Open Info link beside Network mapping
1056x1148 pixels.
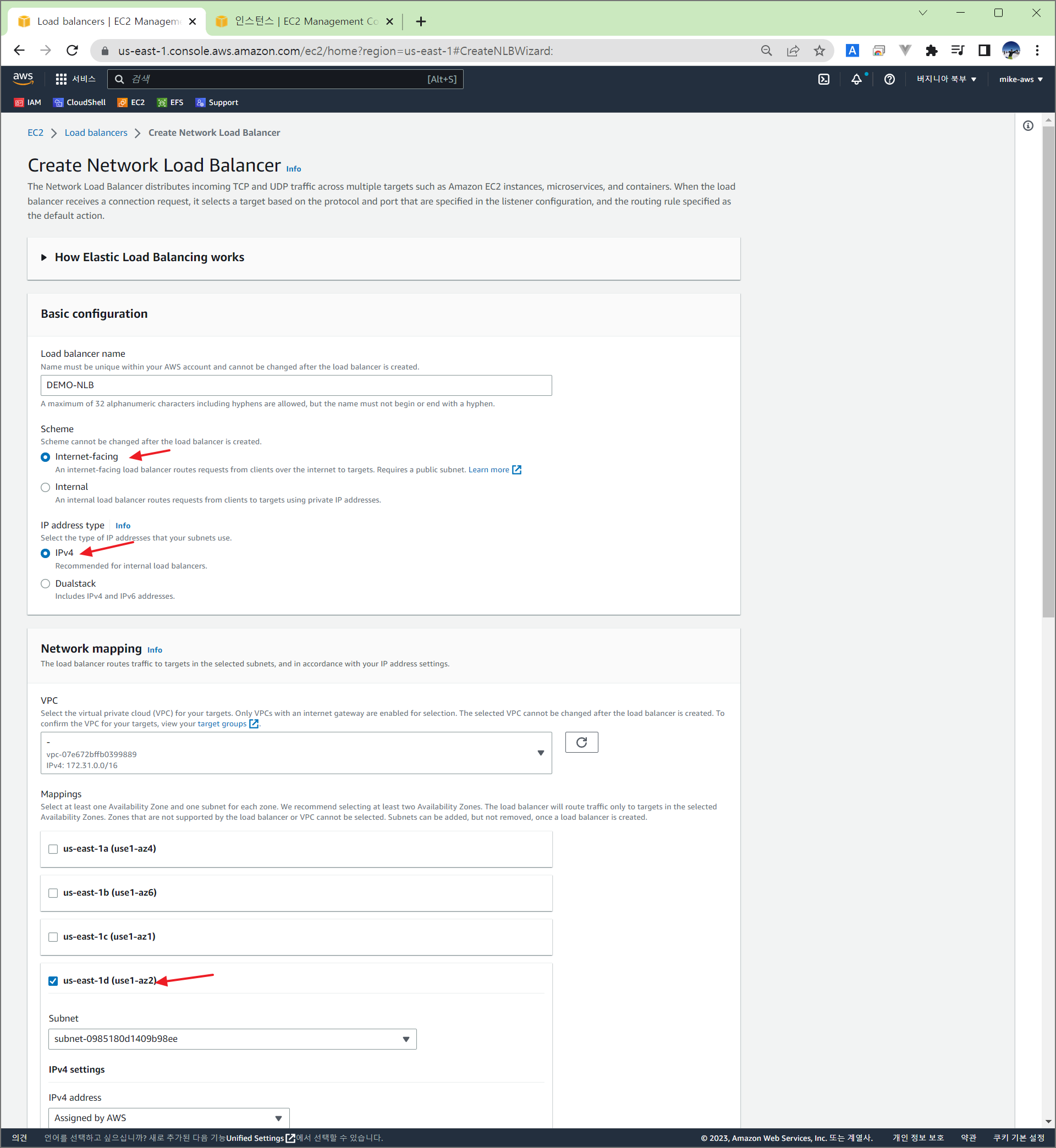pyautogui.click(x=155, y=650)
